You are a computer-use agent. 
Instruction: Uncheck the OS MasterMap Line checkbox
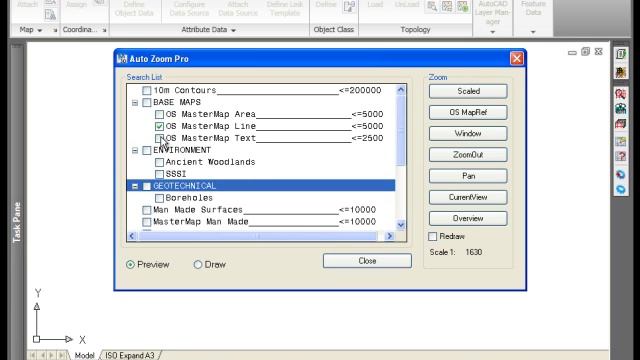159,126
